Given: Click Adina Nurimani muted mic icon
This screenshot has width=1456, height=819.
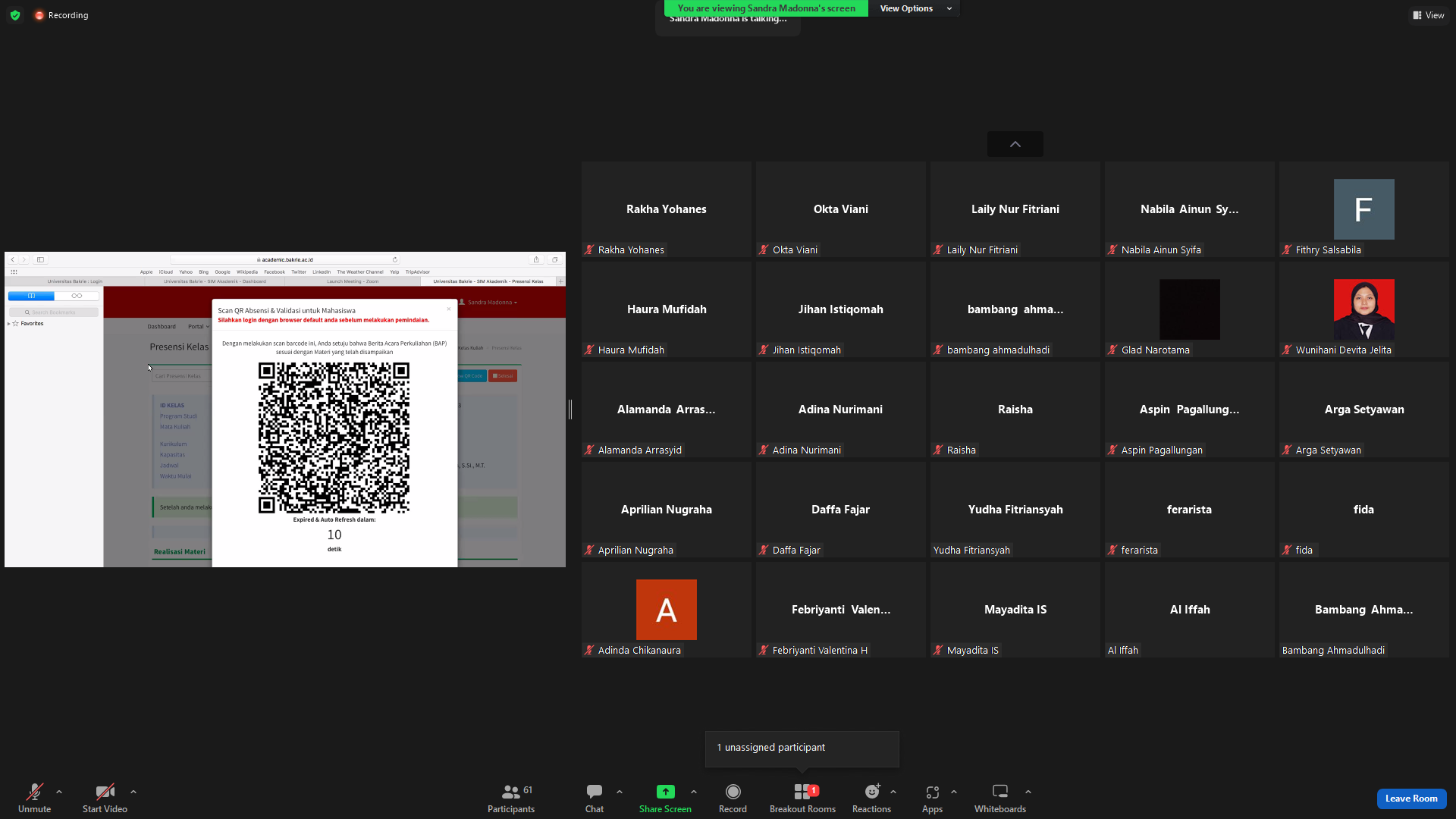Looking at the screenshot, I should click(x=764, y=450).
